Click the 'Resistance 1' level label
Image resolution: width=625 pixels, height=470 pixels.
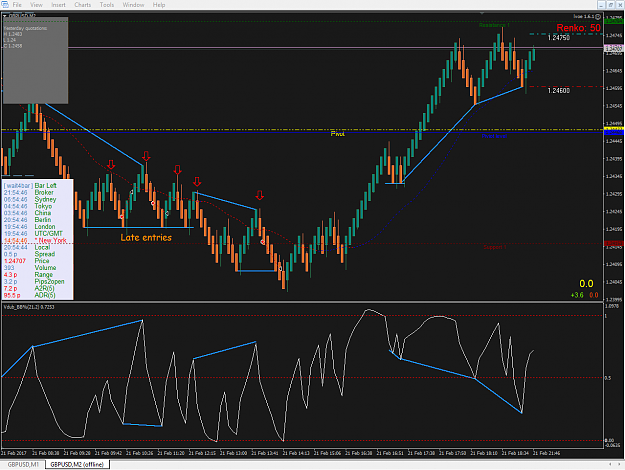point(494,25)
